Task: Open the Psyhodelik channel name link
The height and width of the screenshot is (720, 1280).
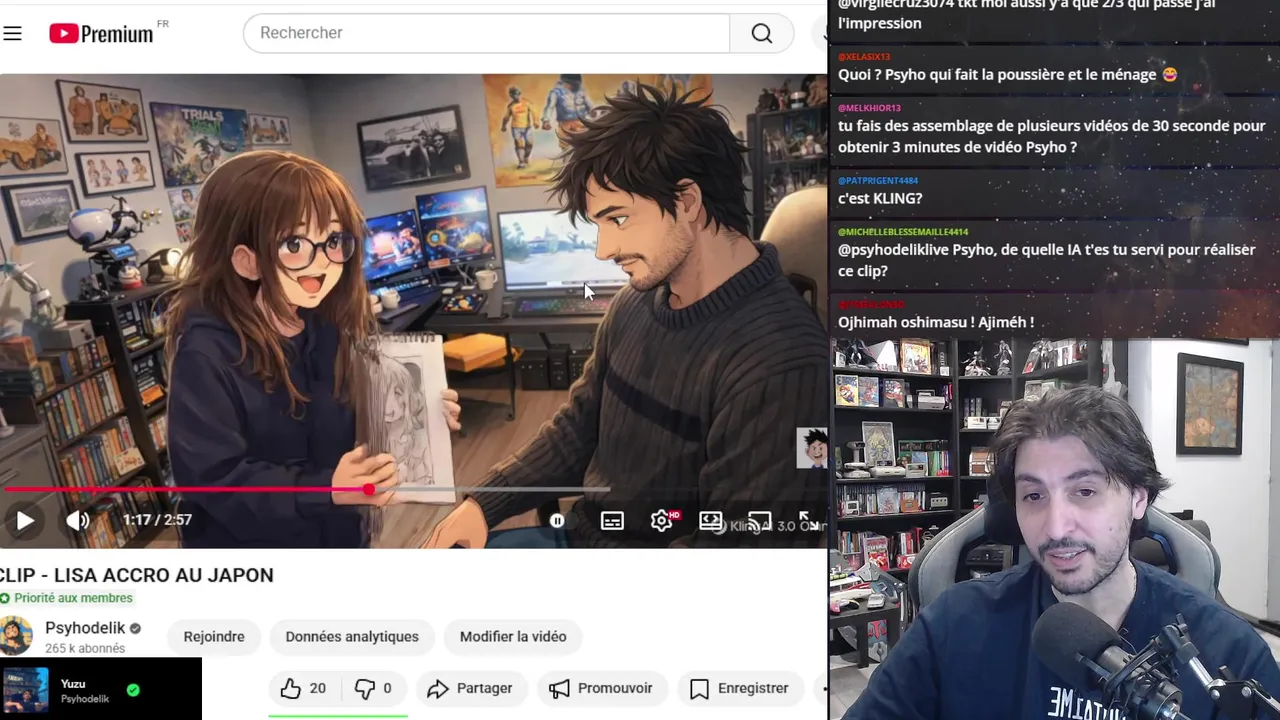Action: tap(85, 628)
